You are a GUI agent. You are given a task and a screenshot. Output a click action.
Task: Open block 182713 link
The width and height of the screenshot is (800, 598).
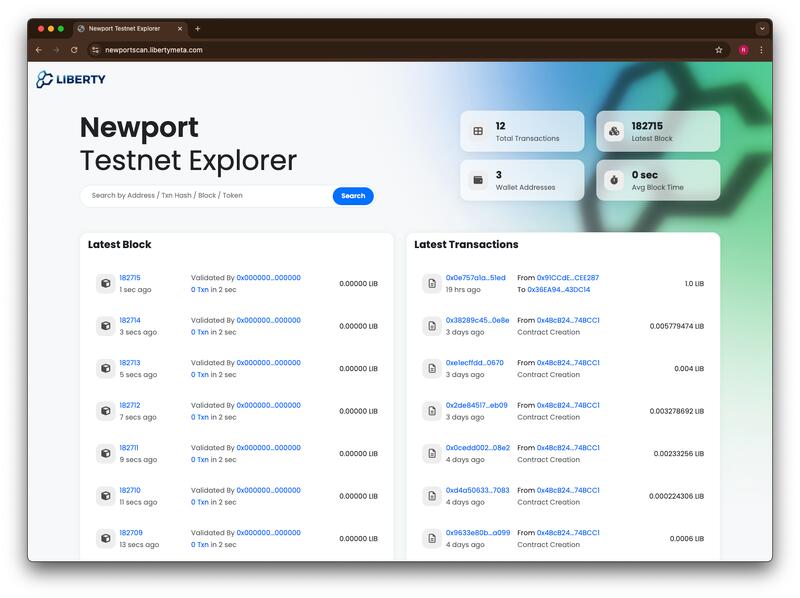click(130, 362)
